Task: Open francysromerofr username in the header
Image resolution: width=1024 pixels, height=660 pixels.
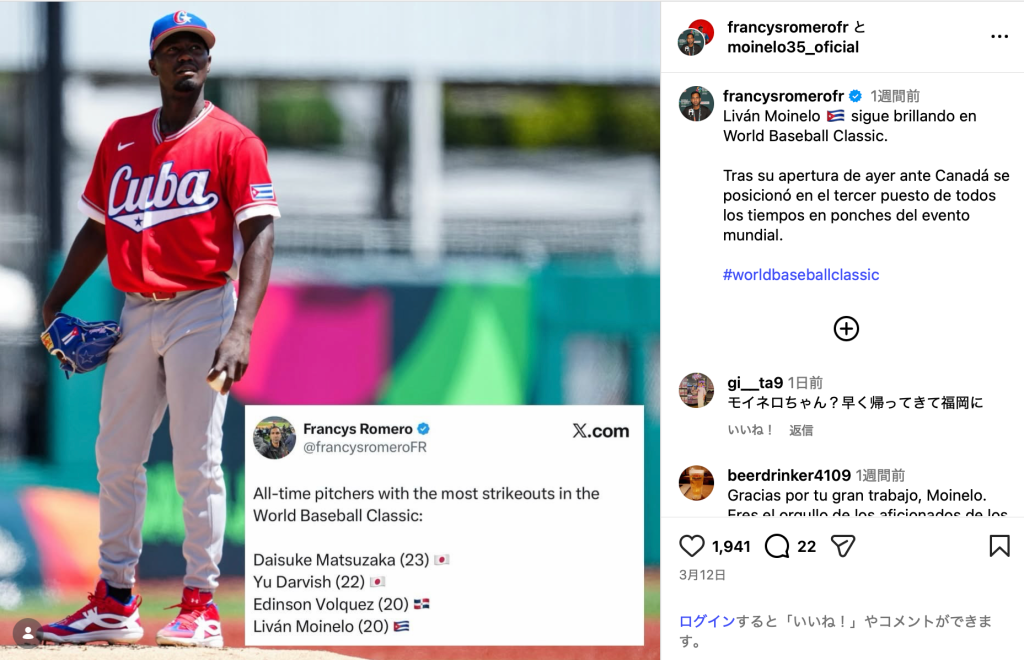Action: pos(788,27)
